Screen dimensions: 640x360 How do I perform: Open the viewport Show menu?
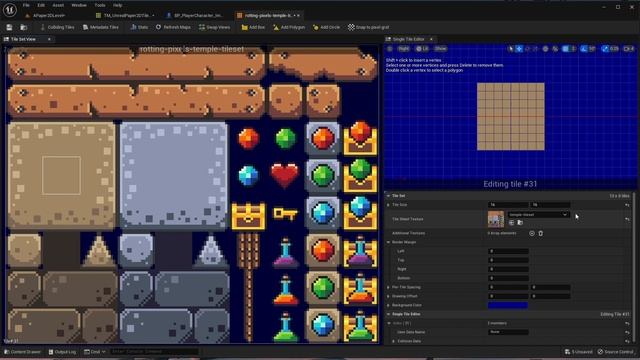point(440,49)
